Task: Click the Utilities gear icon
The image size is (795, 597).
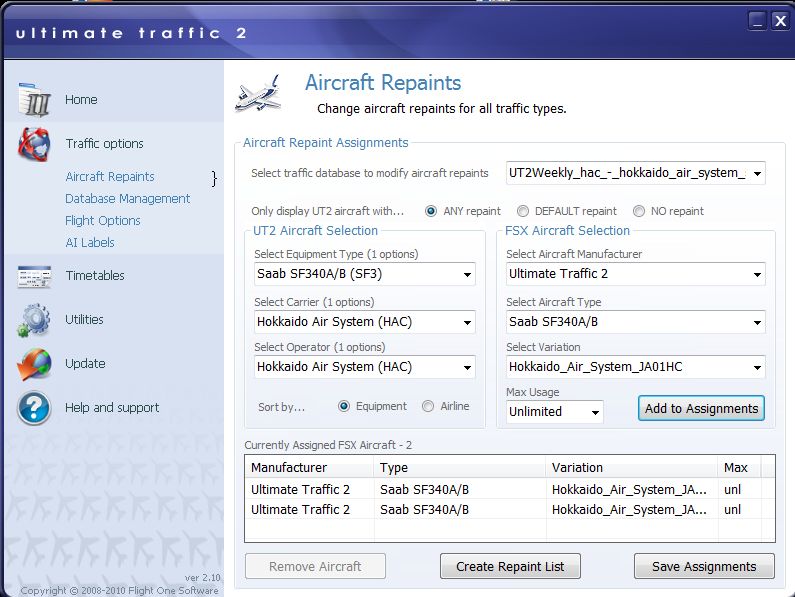Action: point(34,320)
